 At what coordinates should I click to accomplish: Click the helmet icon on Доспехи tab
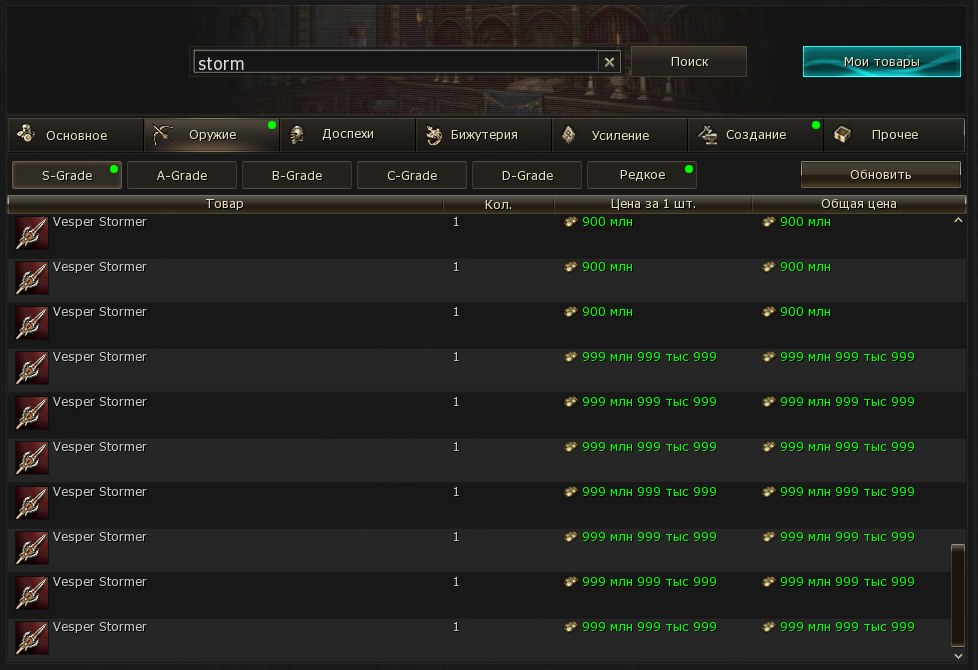click(298, 134)
